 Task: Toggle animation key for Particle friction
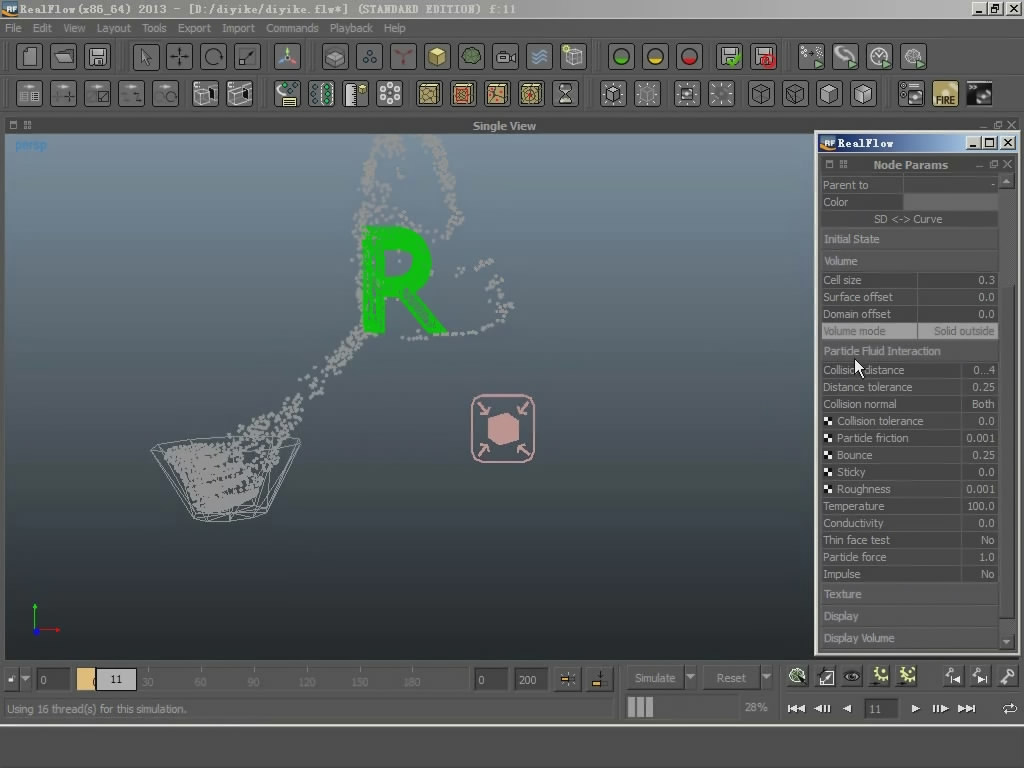(828, 438)
